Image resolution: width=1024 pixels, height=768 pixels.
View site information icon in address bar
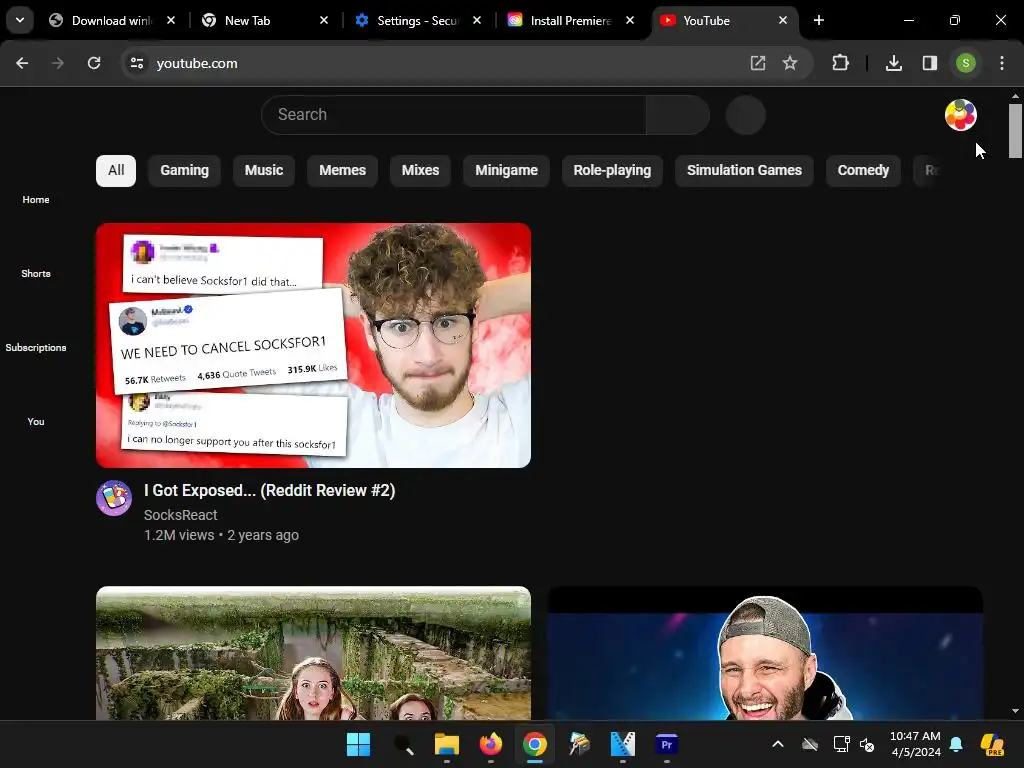coord(137,63)
